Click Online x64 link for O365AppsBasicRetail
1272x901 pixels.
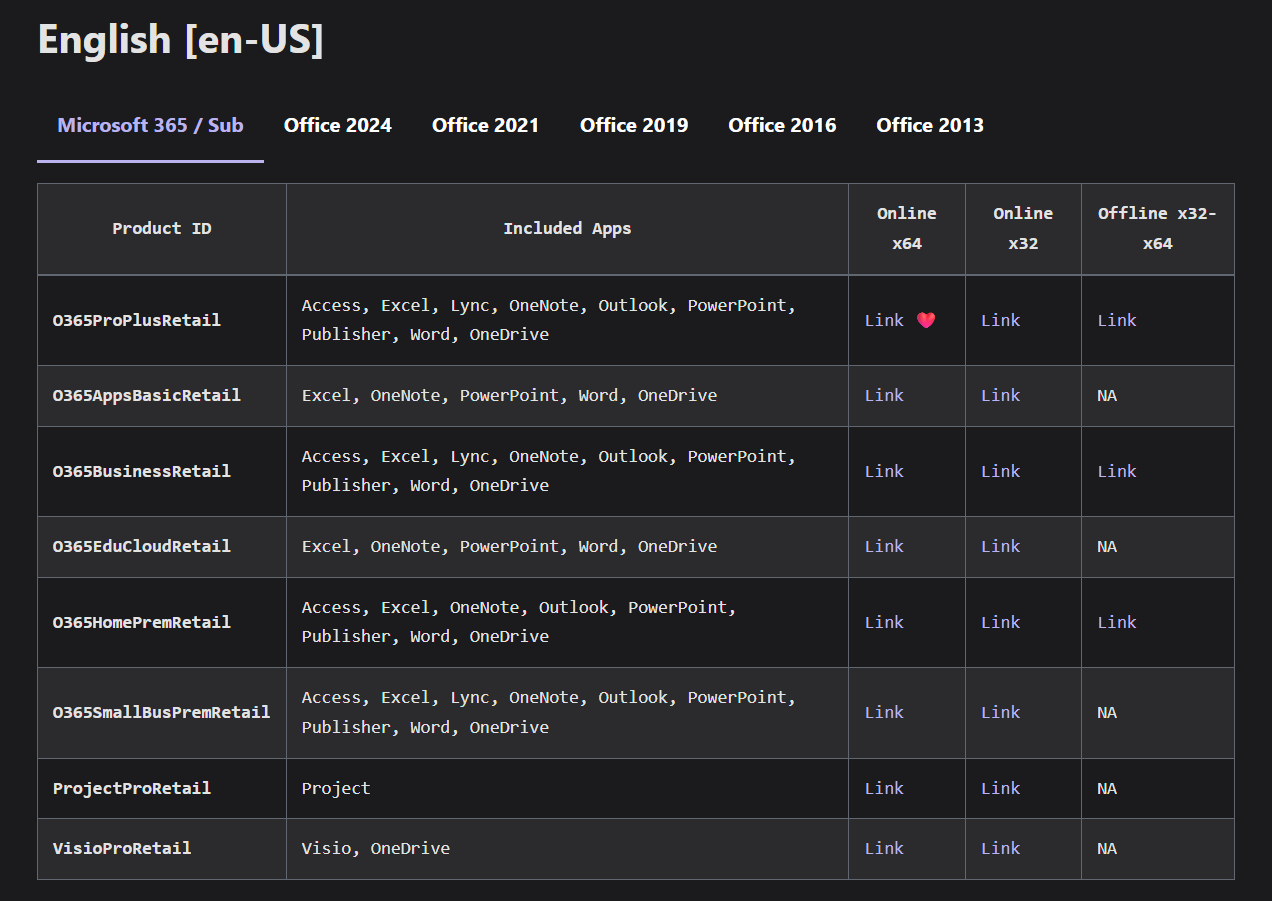(884, 395)
